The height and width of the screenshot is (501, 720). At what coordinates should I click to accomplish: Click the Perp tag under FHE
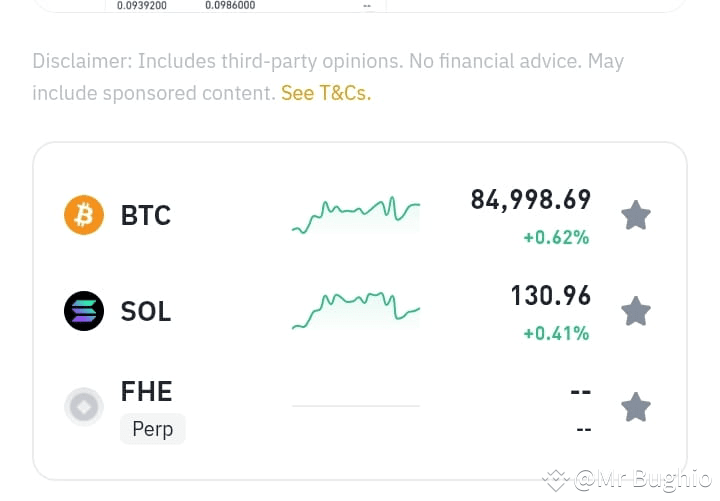[x=153, y=429]
